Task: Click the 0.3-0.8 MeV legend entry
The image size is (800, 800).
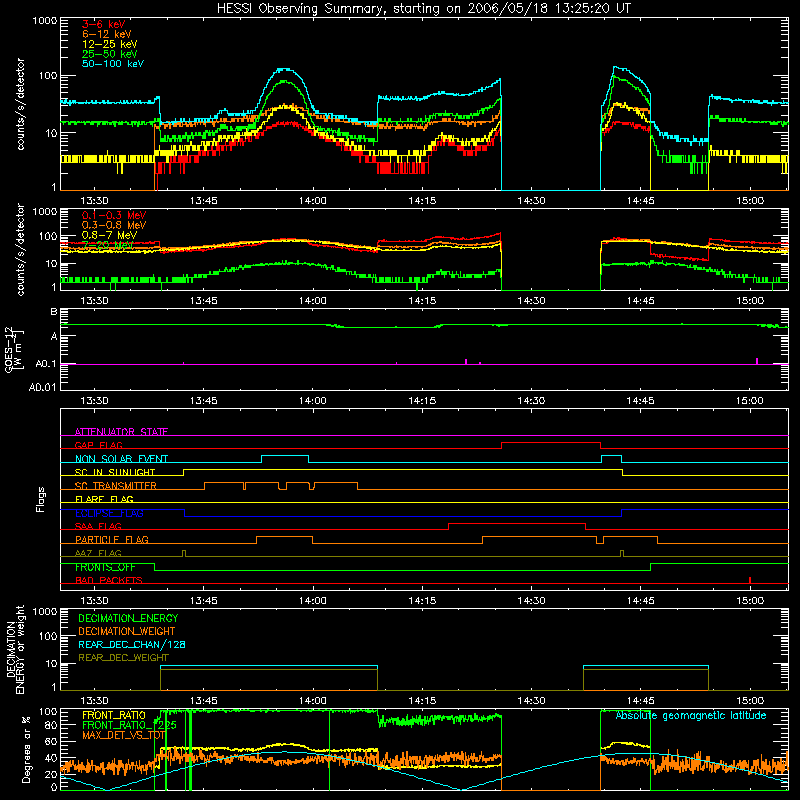Action: tap(114, 225)
